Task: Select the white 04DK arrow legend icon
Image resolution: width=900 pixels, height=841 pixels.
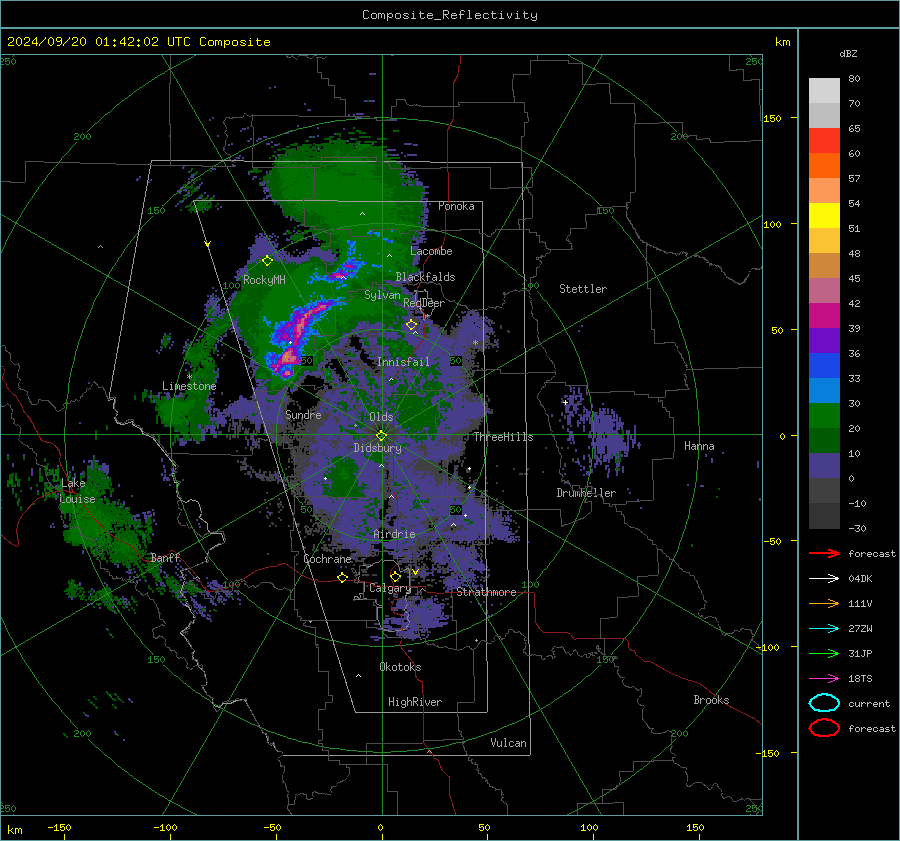Action: pos(824,579)
